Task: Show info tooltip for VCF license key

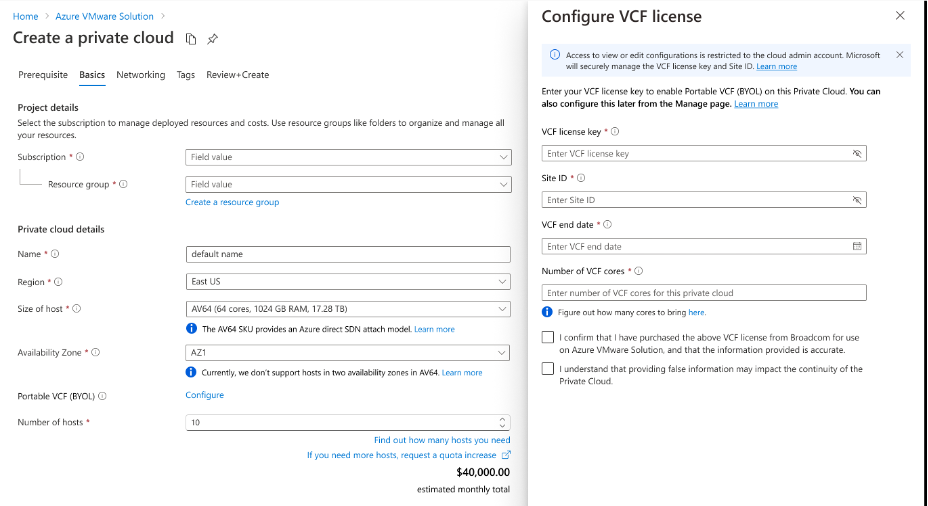Action: point(615,131)
